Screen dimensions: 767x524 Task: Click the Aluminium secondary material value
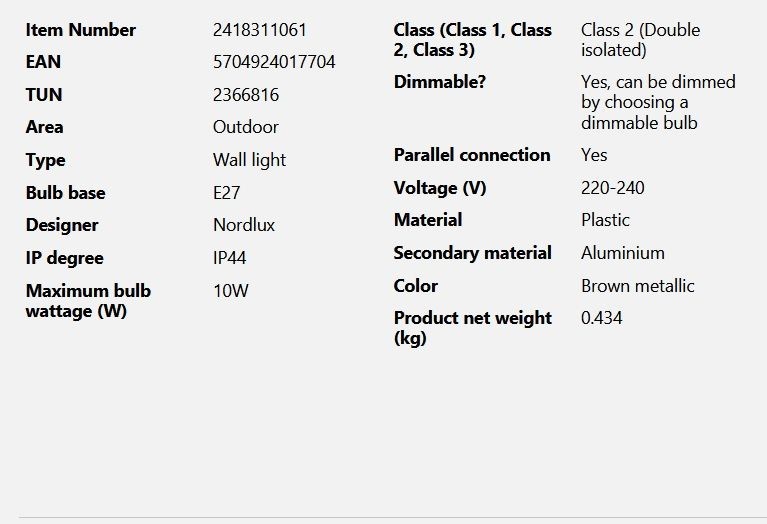click(x=623, y=253)
